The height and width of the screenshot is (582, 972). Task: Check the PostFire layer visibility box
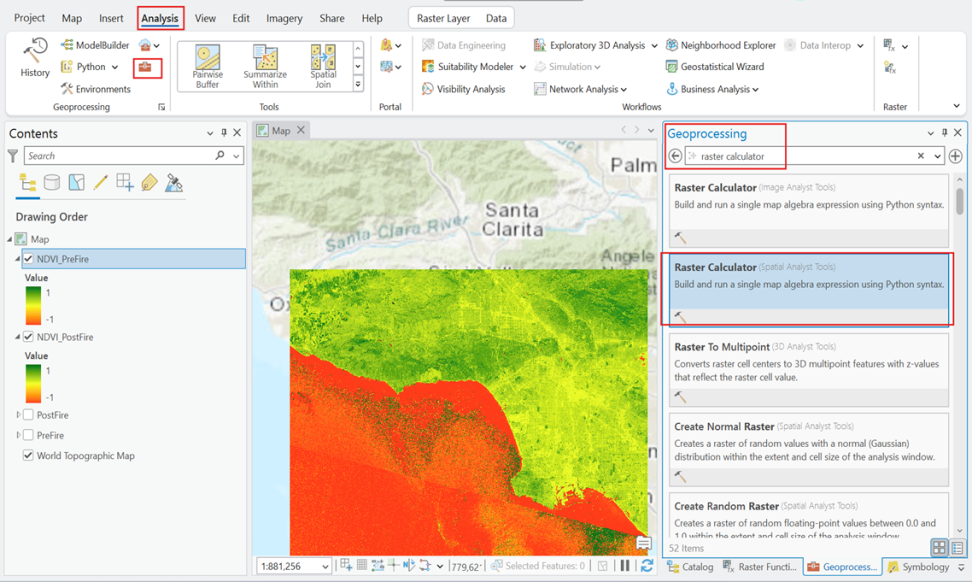tap(28, 415)
